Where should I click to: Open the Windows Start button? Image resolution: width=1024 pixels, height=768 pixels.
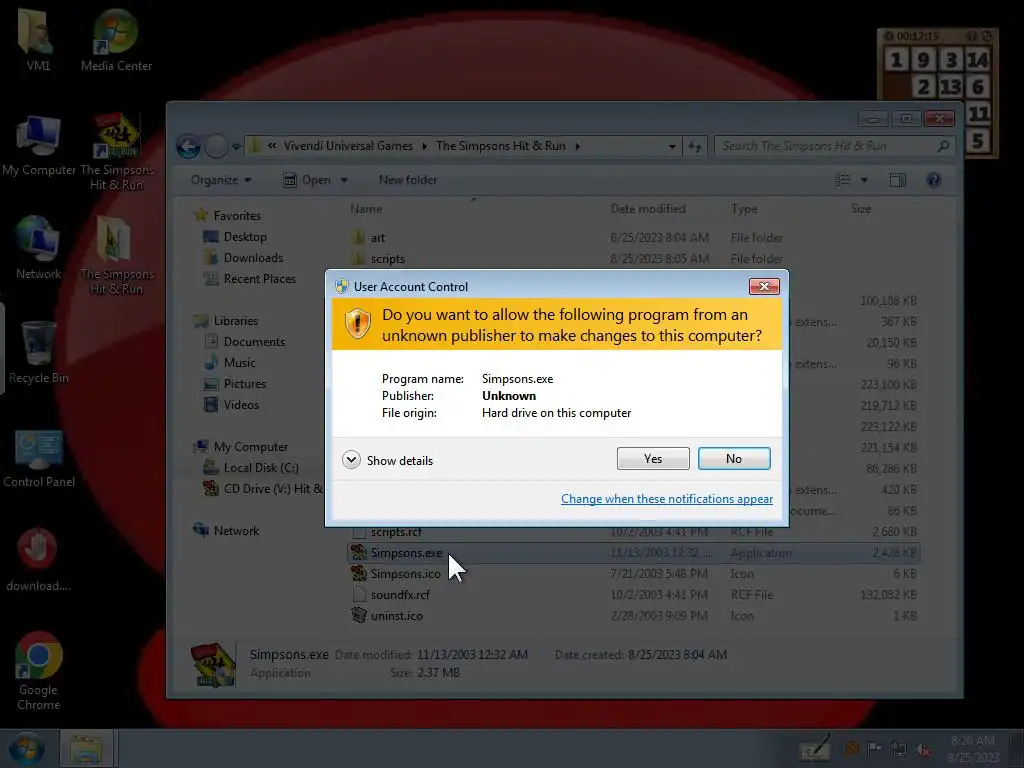pyautogui.click(x=26, y=748)
